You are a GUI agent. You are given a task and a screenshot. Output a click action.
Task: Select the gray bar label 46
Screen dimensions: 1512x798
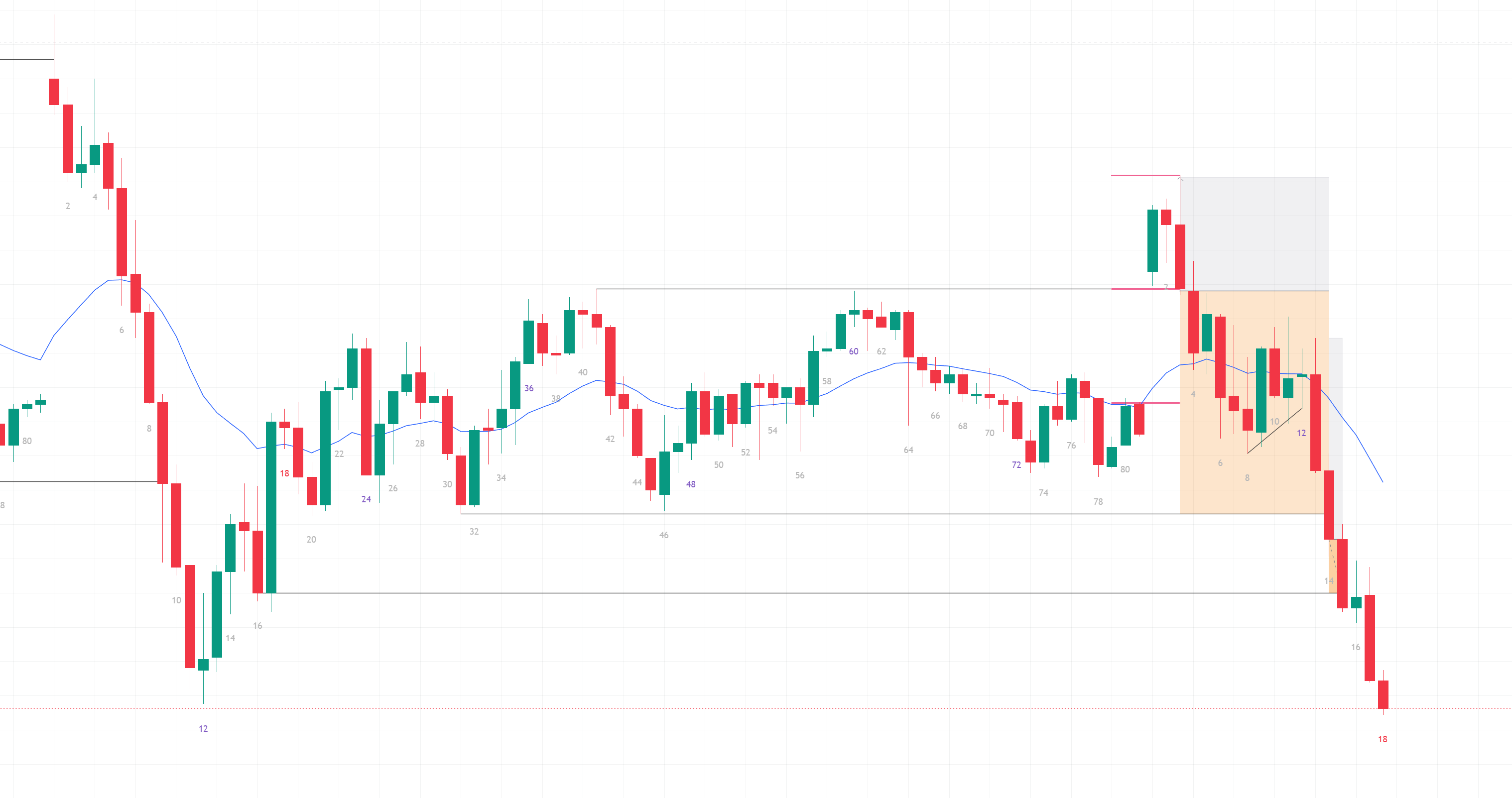click(x=664, y=535)
